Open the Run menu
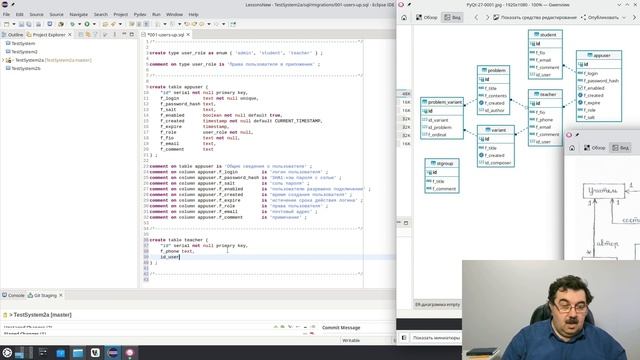This screenshot has height=360, width=640. (x=156, y=14)
